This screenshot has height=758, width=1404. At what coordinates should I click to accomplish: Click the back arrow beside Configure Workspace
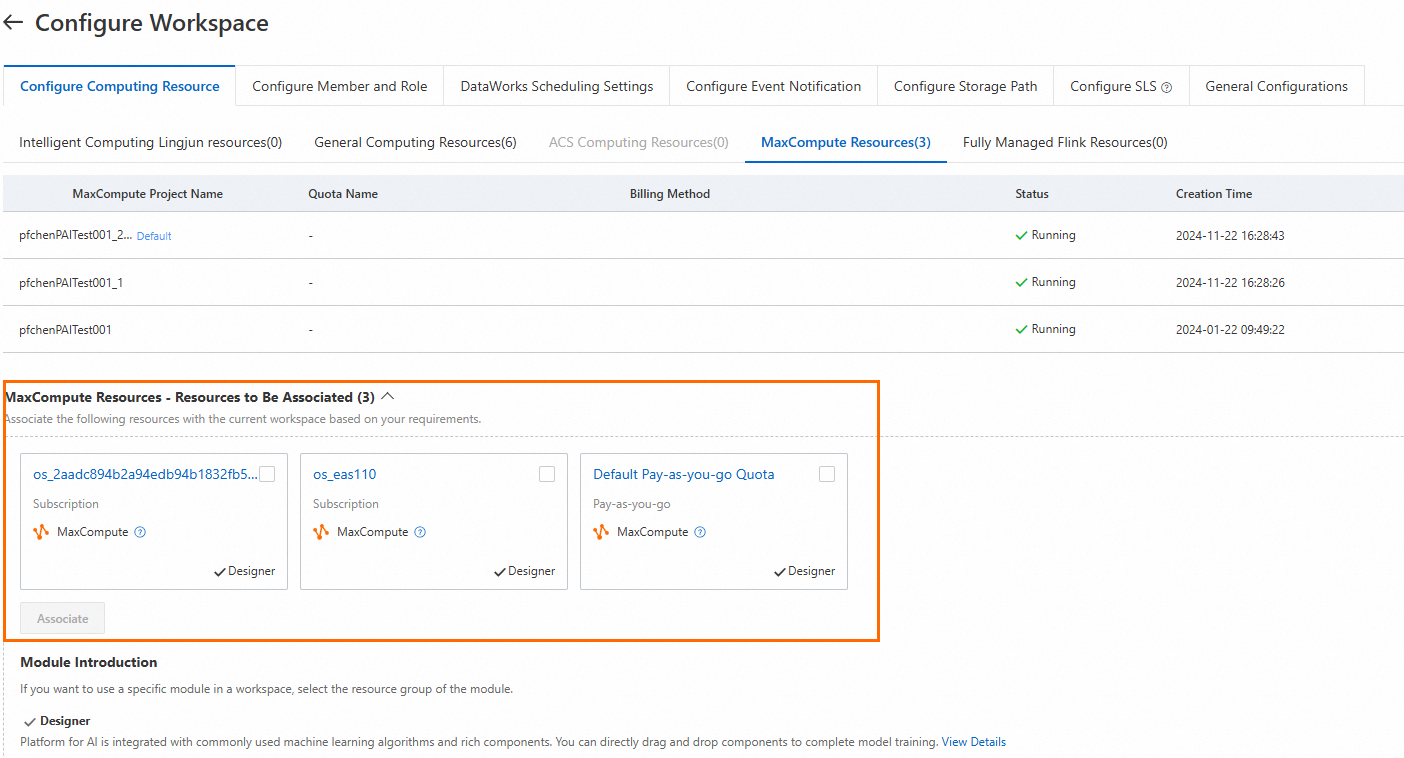pyautogui.click(x=13, y=22)
